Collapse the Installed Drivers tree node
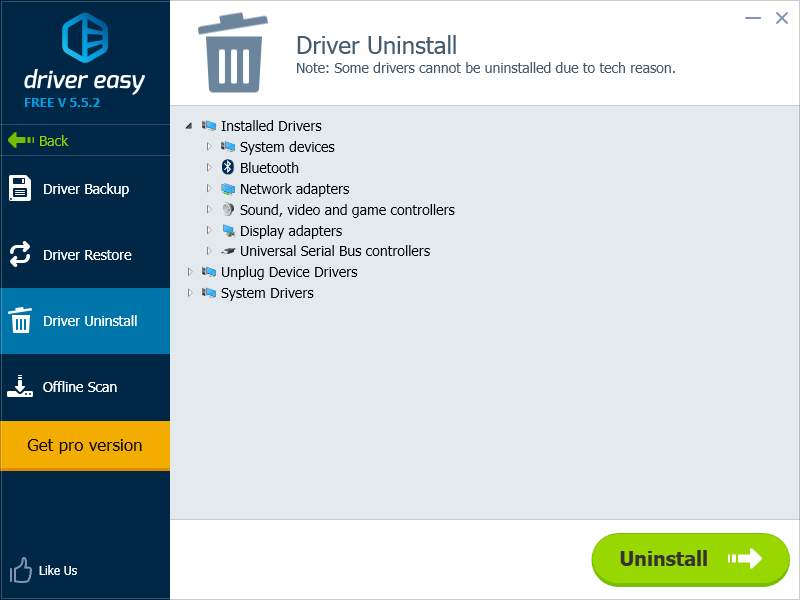This screenshot has height=600, width=800. pos(189,126)
